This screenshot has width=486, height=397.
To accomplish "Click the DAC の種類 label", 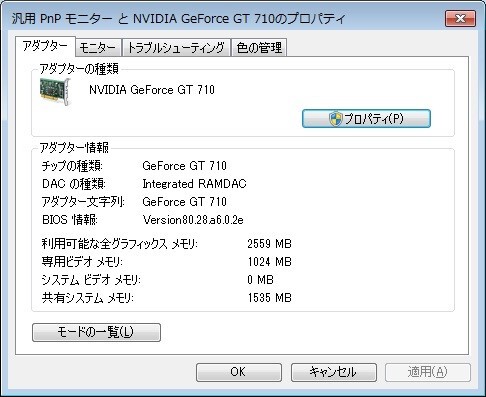I will point(74,184).
